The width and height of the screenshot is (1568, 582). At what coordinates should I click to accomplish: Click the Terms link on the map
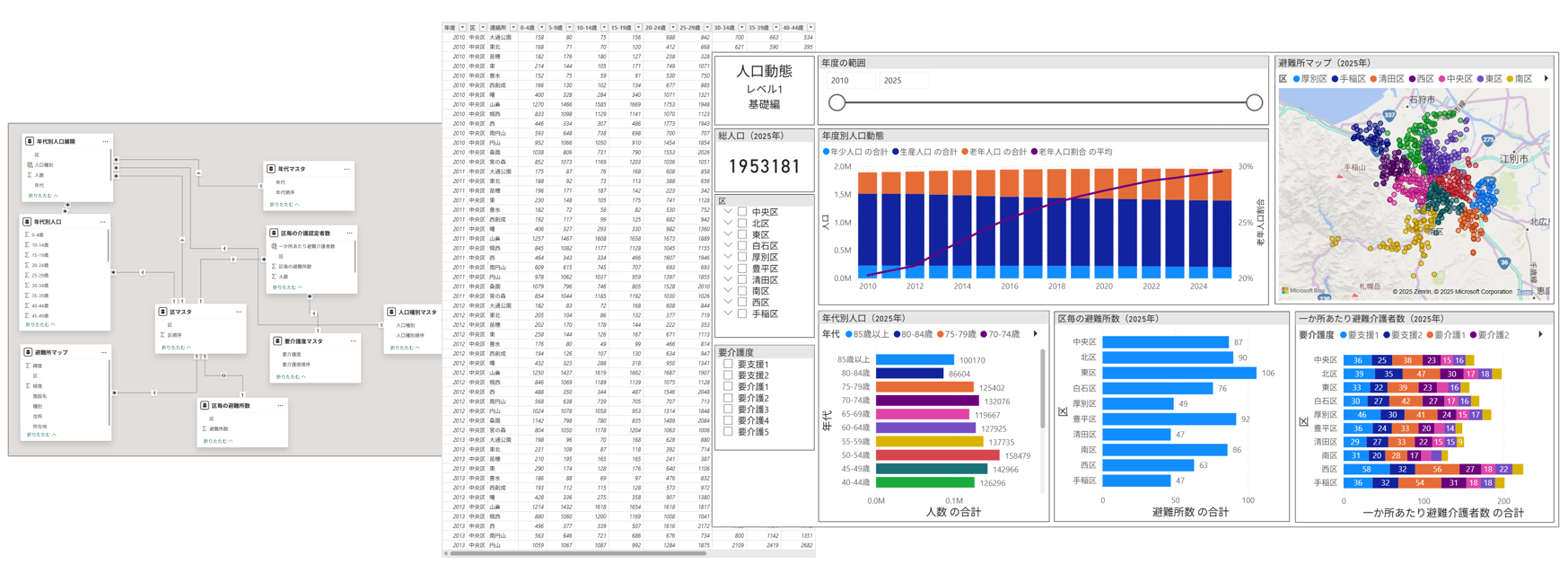tap(1524, 292)
